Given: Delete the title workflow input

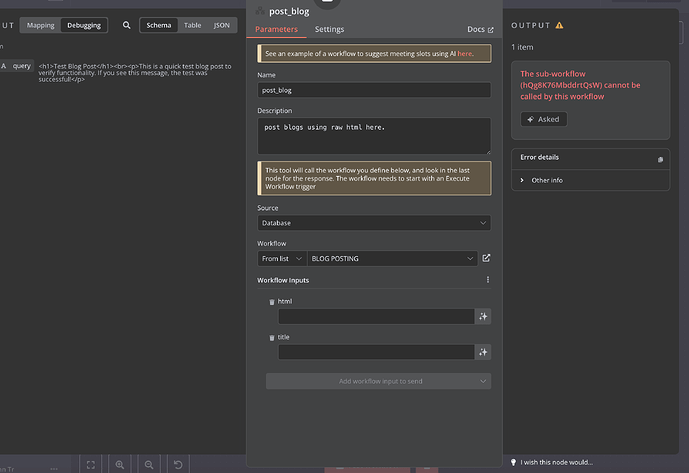Looking at the screenshot, I should coord(272,337).
